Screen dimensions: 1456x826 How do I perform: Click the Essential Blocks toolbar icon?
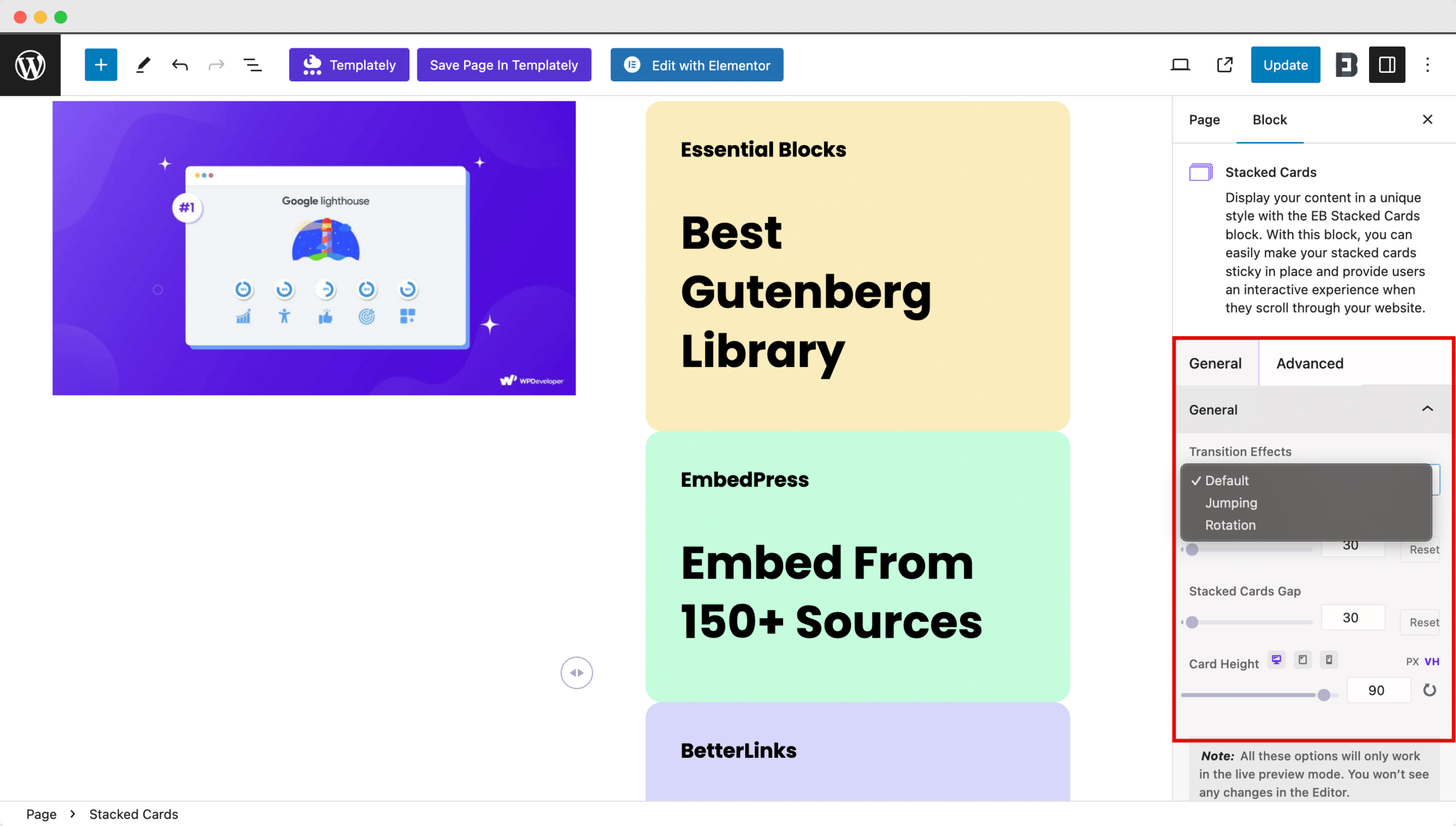pos(1346,65)
